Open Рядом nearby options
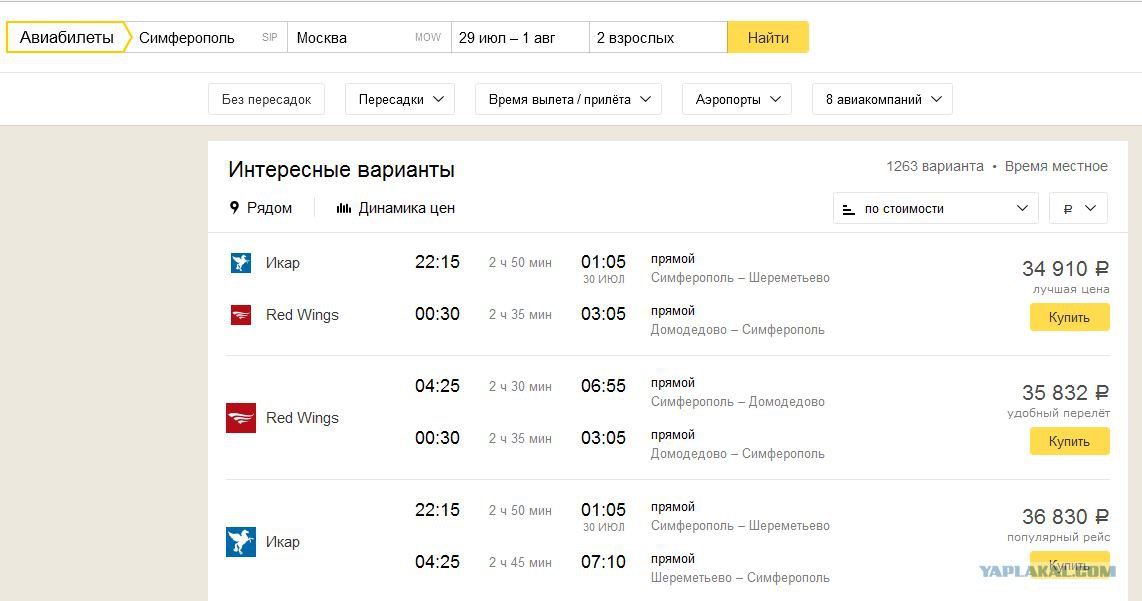 (261, 208)
